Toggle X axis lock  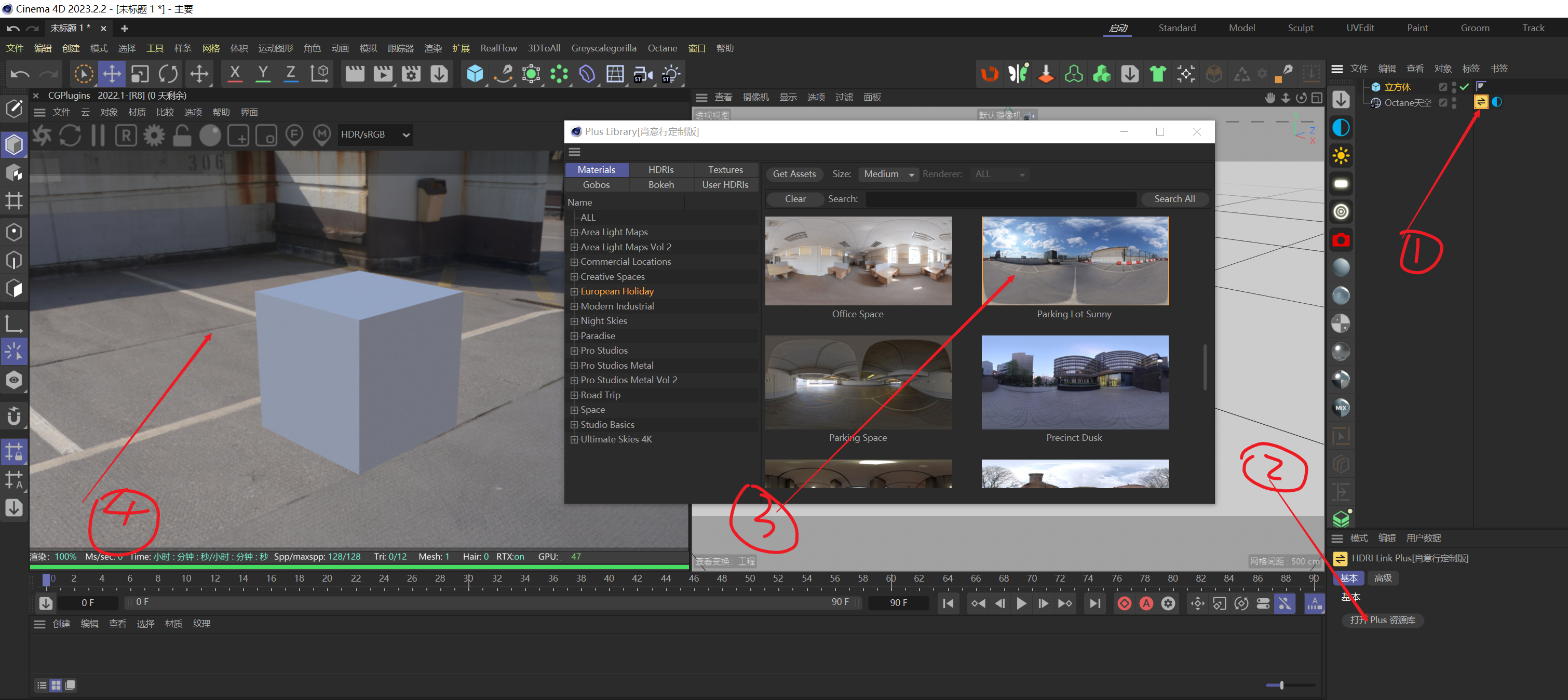click(x=234, y=74)
